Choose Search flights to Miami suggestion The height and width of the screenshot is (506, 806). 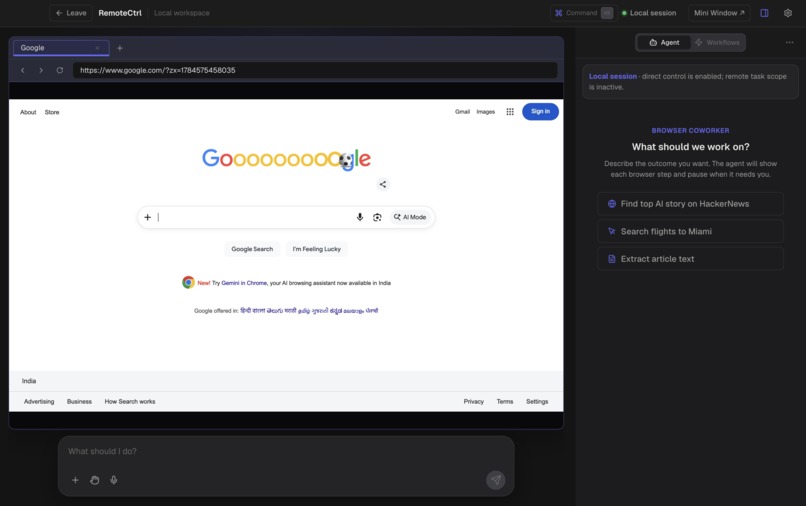point(690,231)
